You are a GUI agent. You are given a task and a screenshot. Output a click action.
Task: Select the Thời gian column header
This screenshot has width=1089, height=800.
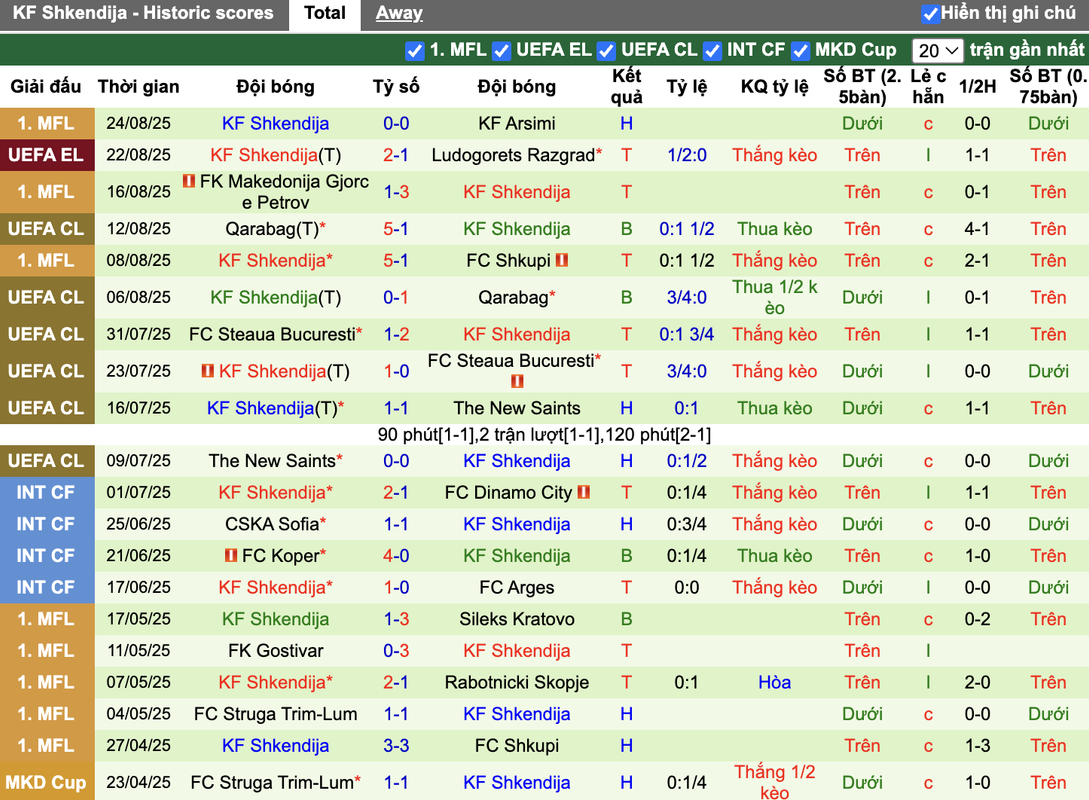[138, 86]
